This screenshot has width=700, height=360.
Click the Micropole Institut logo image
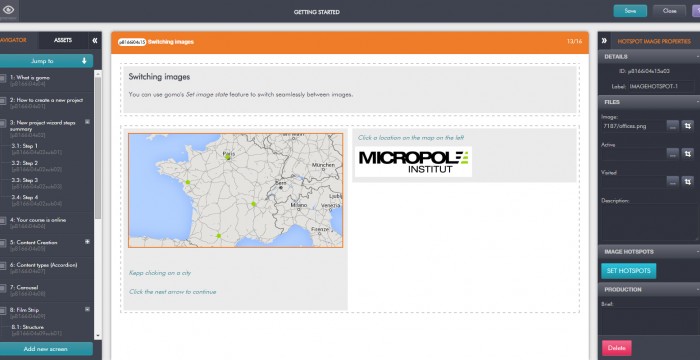(413, 162)
